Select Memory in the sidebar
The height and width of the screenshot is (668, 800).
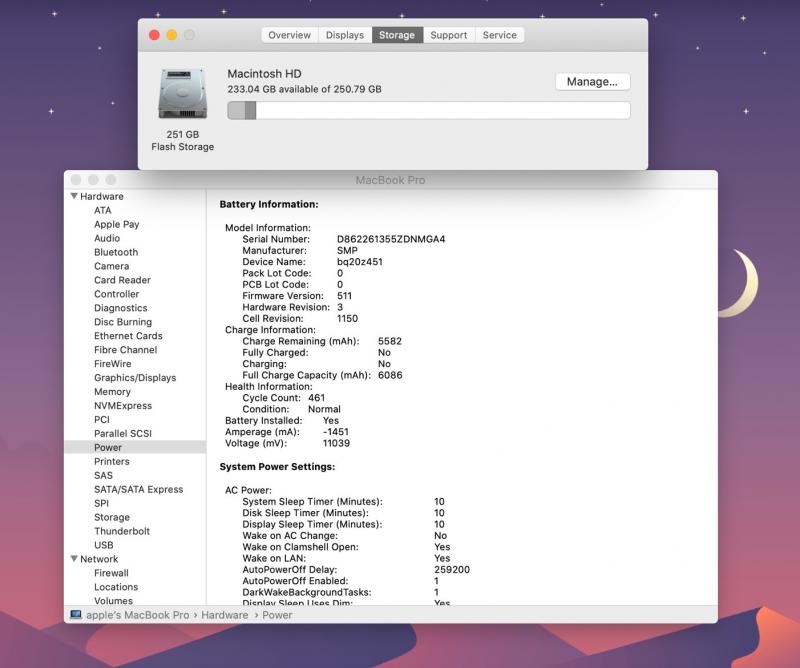point(112,391)
